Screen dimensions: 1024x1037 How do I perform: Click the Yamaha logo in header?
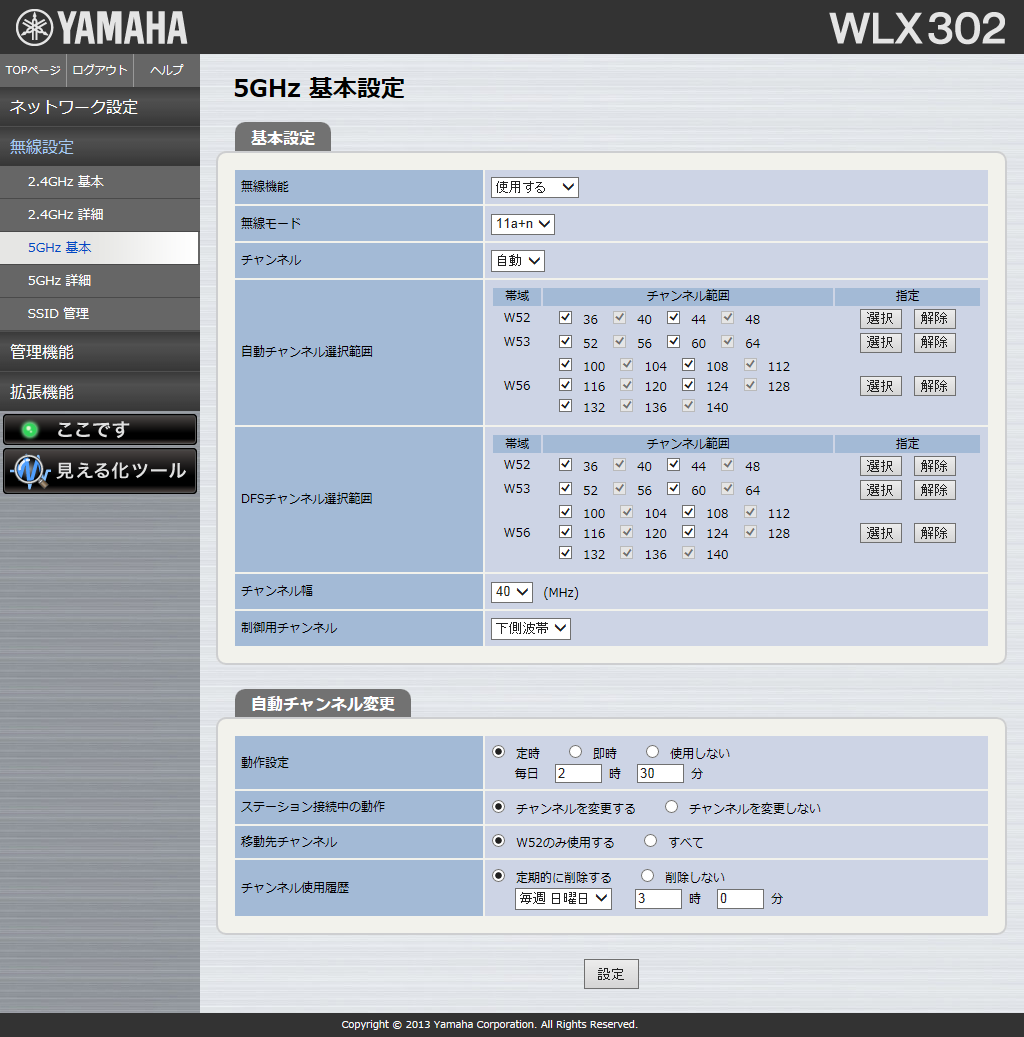102,27
